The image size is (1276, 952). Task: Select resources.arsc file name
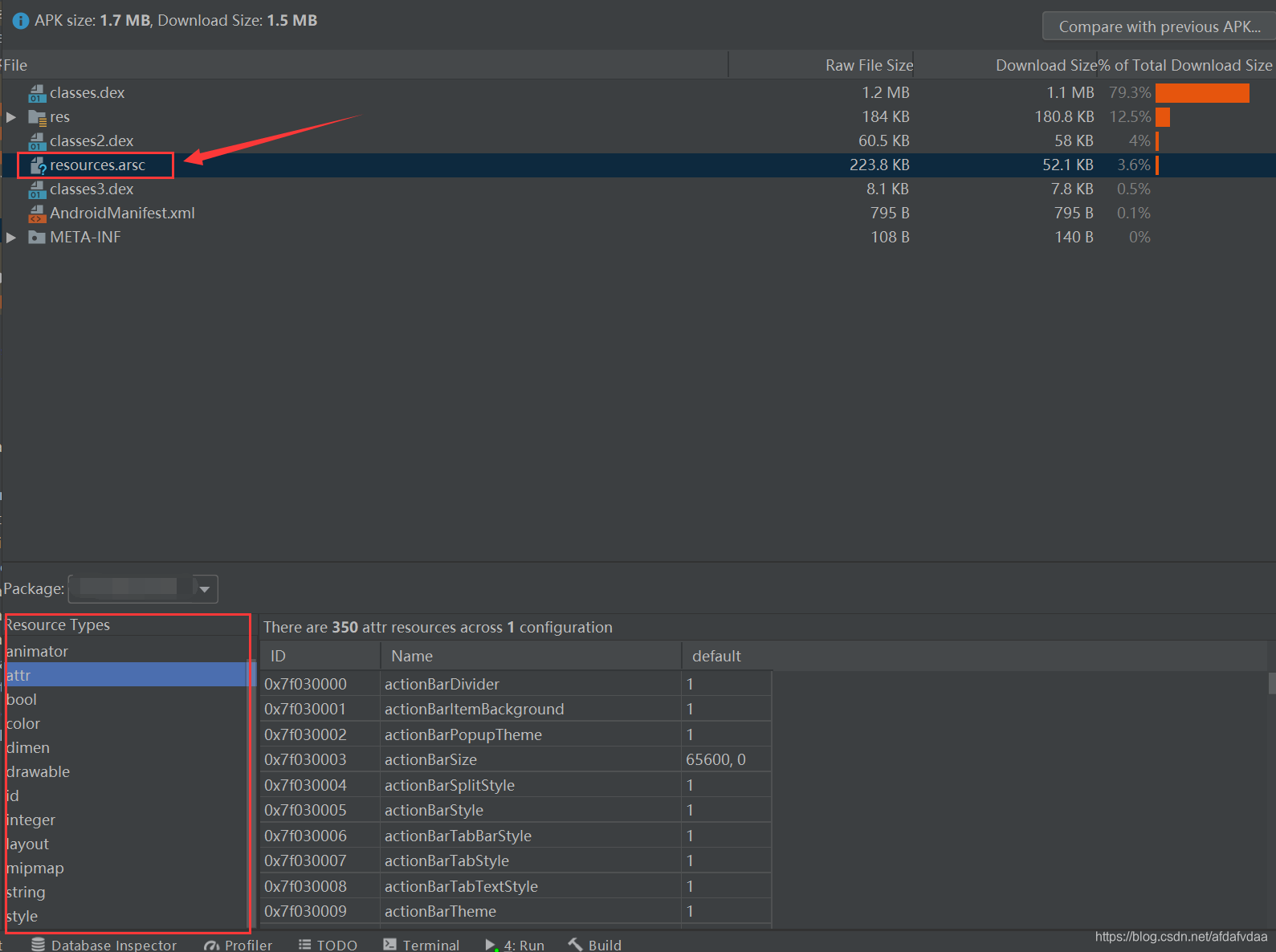point(97,165)
